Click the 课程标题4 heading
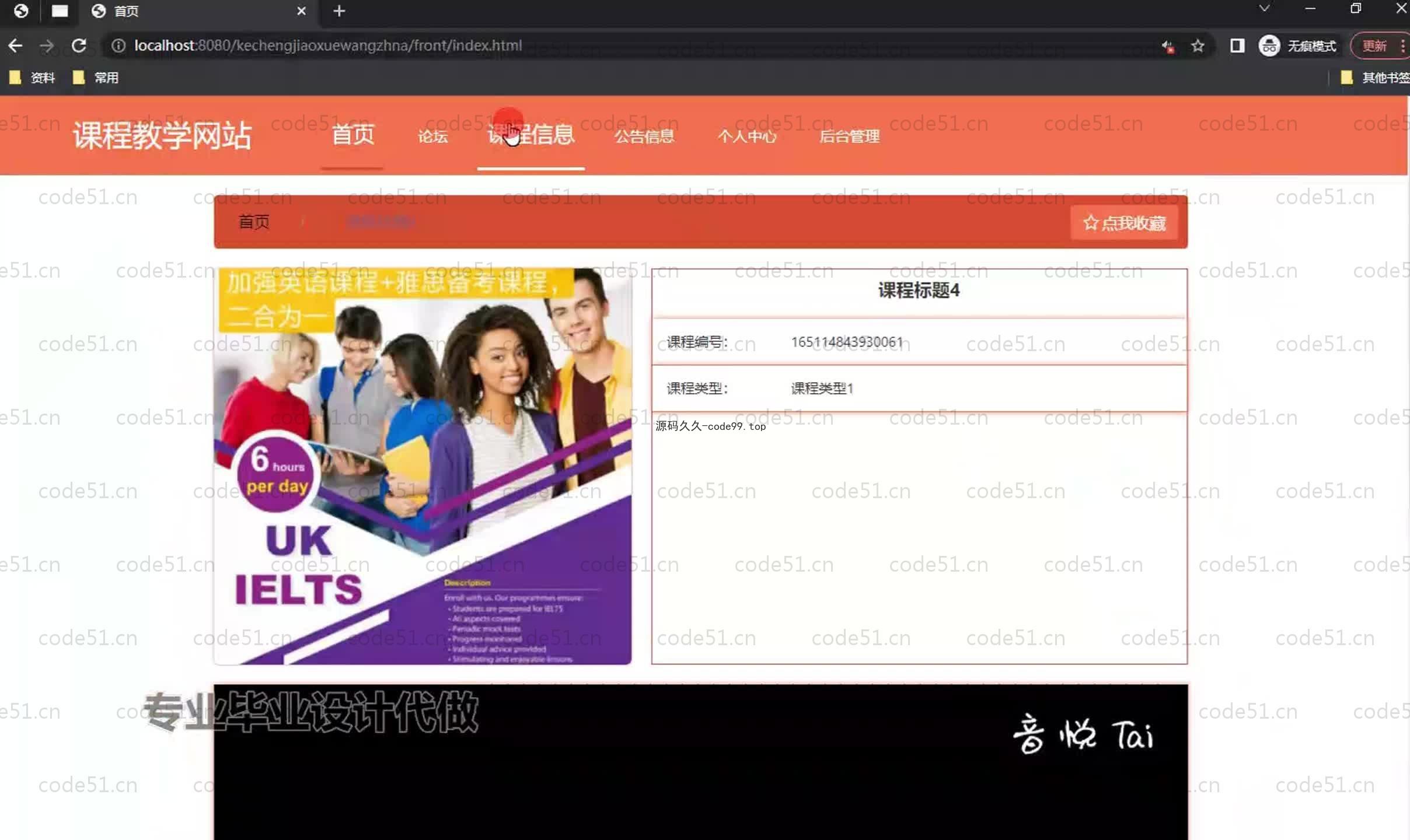The height and width of the screenshot is (840, 1410). tap(919, 290)
